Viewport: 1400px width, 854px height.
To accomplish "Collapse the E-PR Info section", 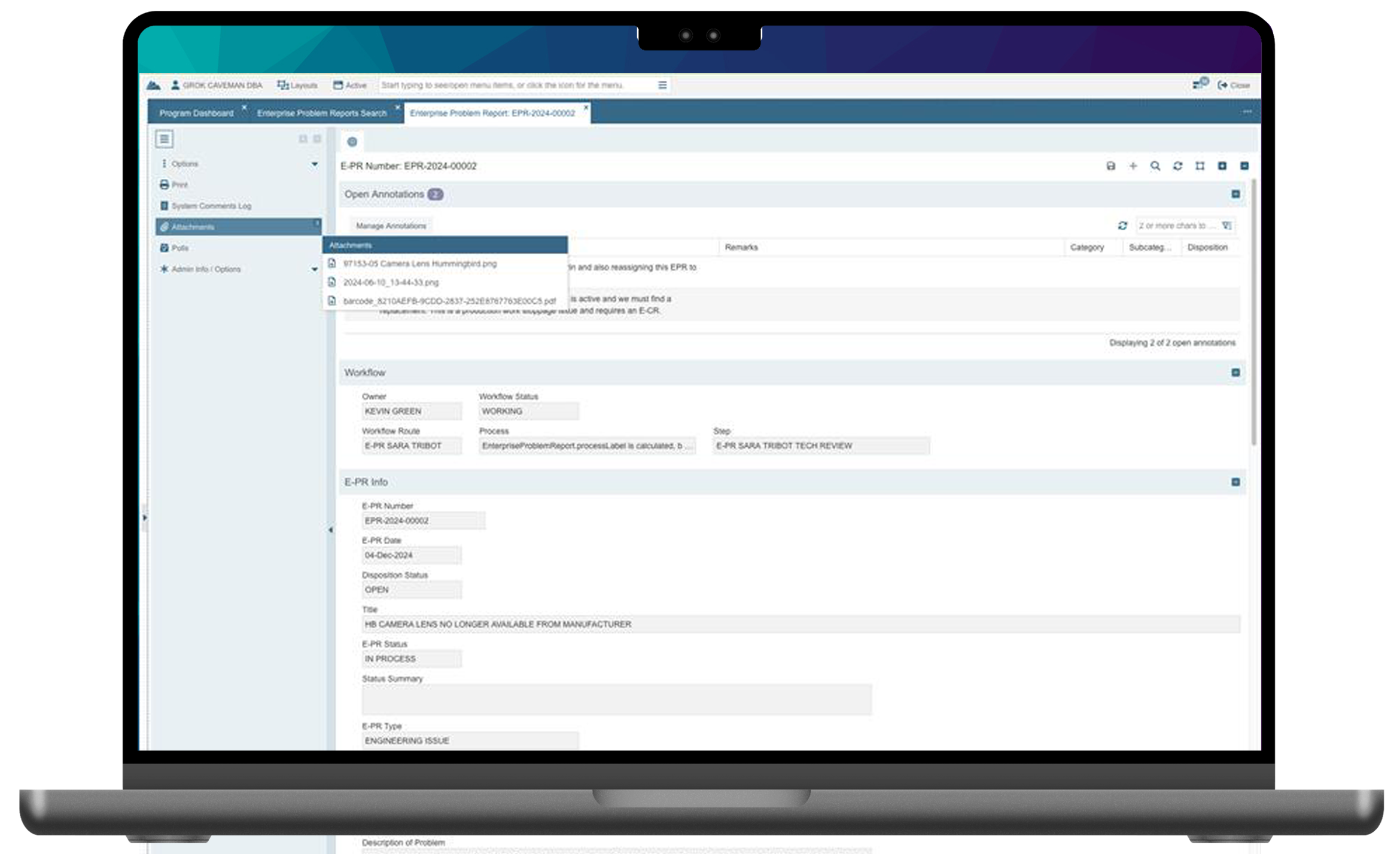I will coord(1235,482).
